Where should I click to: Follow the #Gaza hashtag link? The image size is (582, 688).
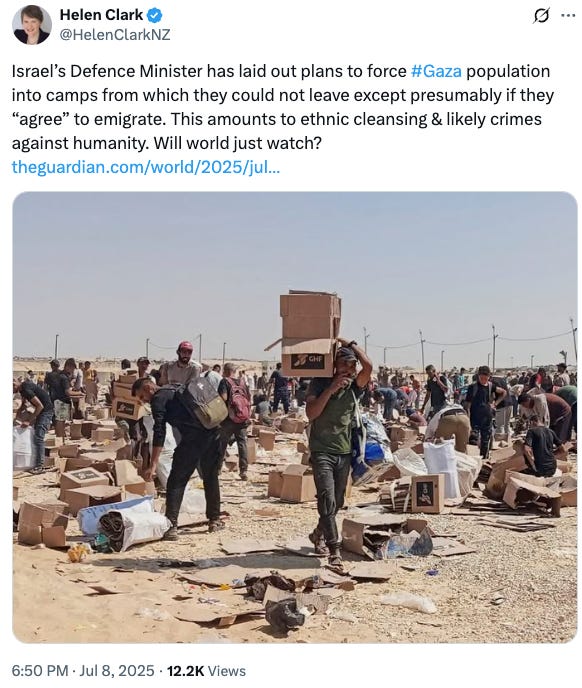pos(436,71)
